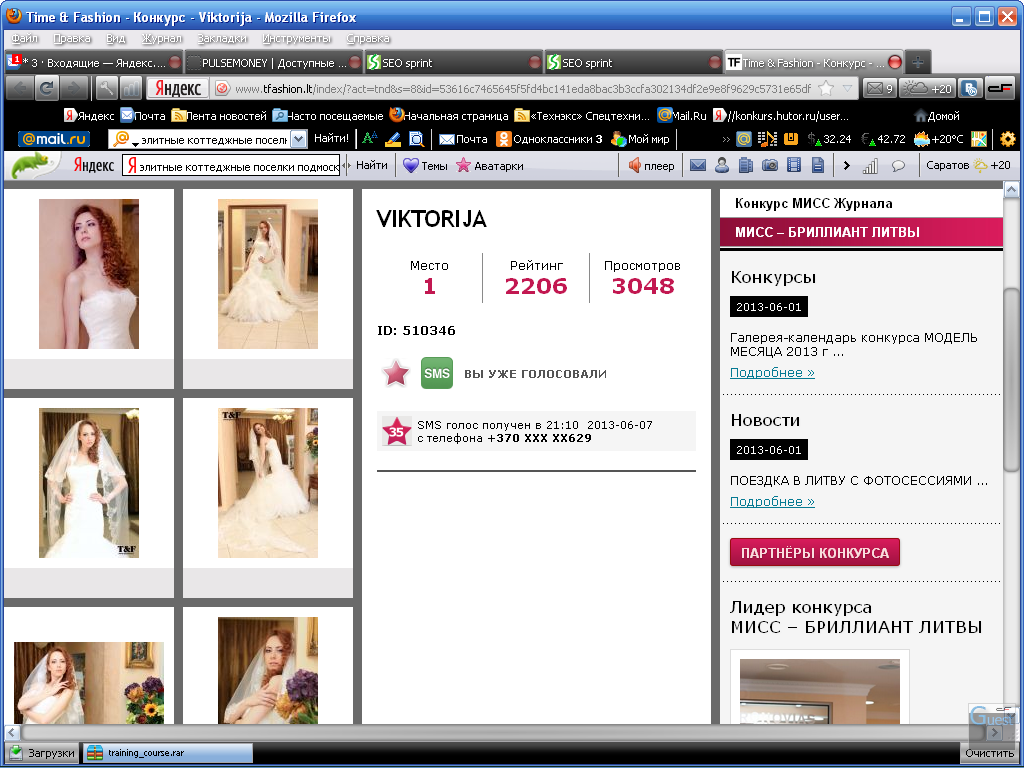The height and width of the screenshot is (768, 1024).
Task: Click the euro rate 42.72 indicator
Action: (x=883, y=139)
